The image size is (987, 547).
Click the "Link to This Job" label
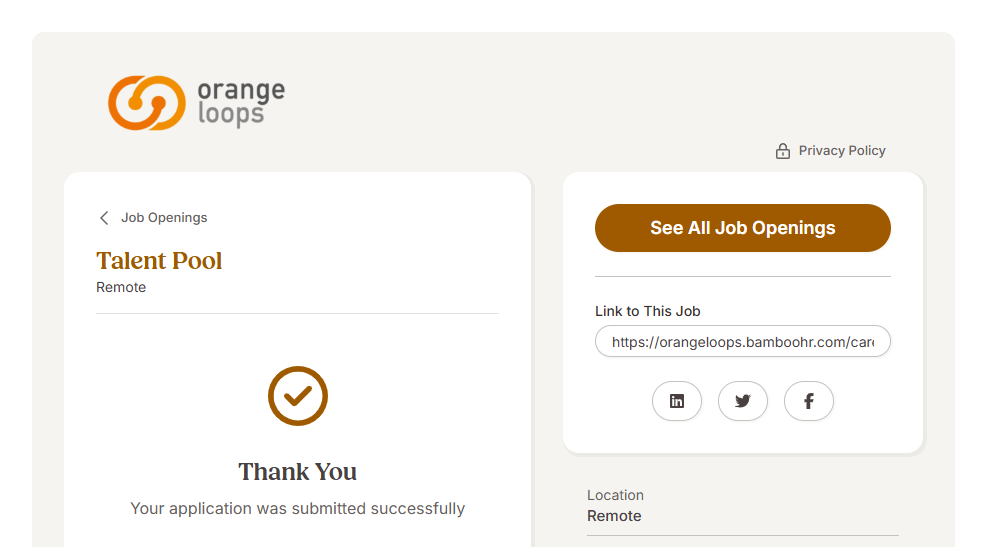[648, 311]
